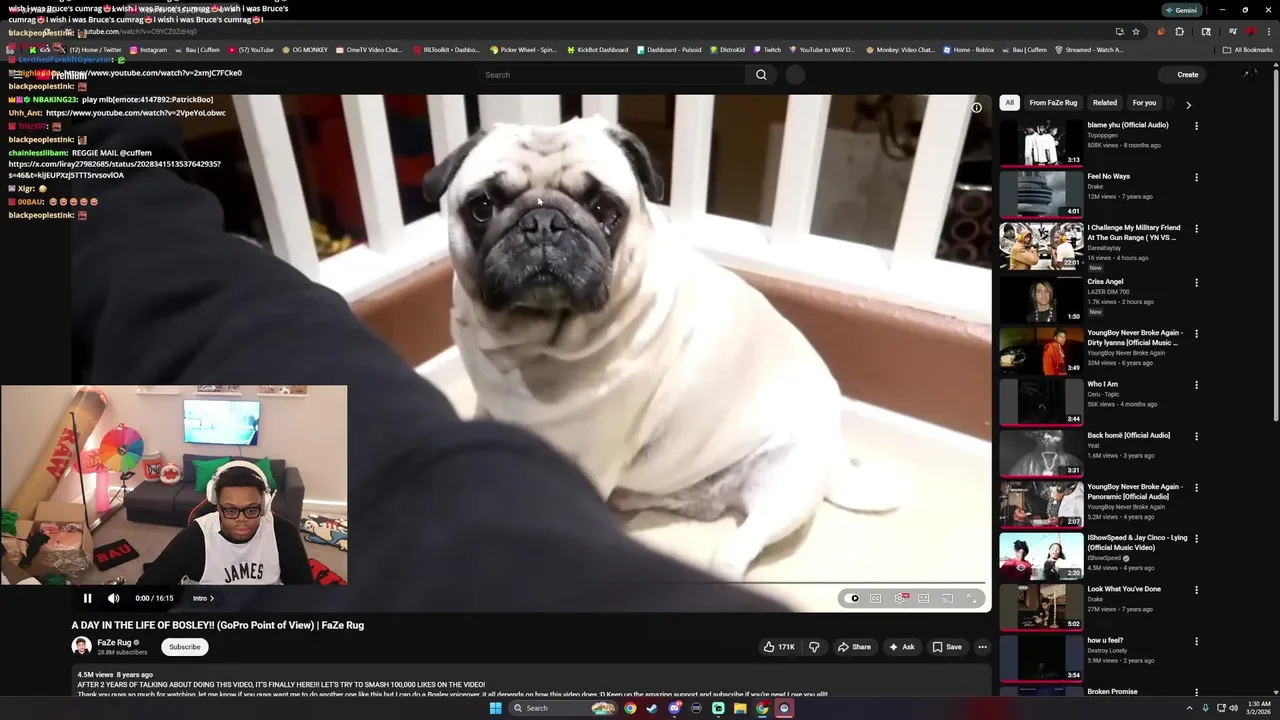
Task: Pause the video with the pause button
Action: (x=87, y=598)
